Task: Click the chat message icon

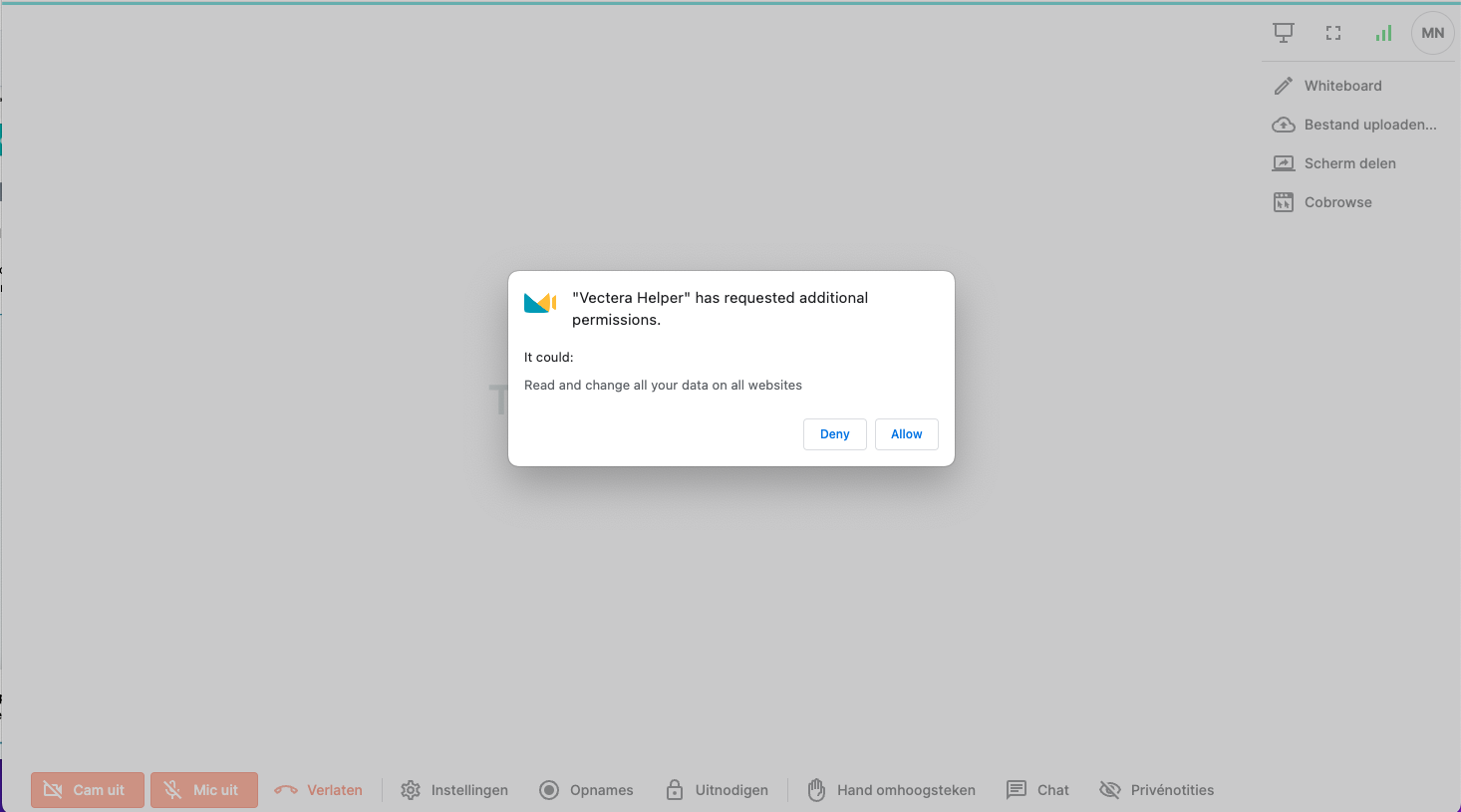Action: click(1016, 790)
